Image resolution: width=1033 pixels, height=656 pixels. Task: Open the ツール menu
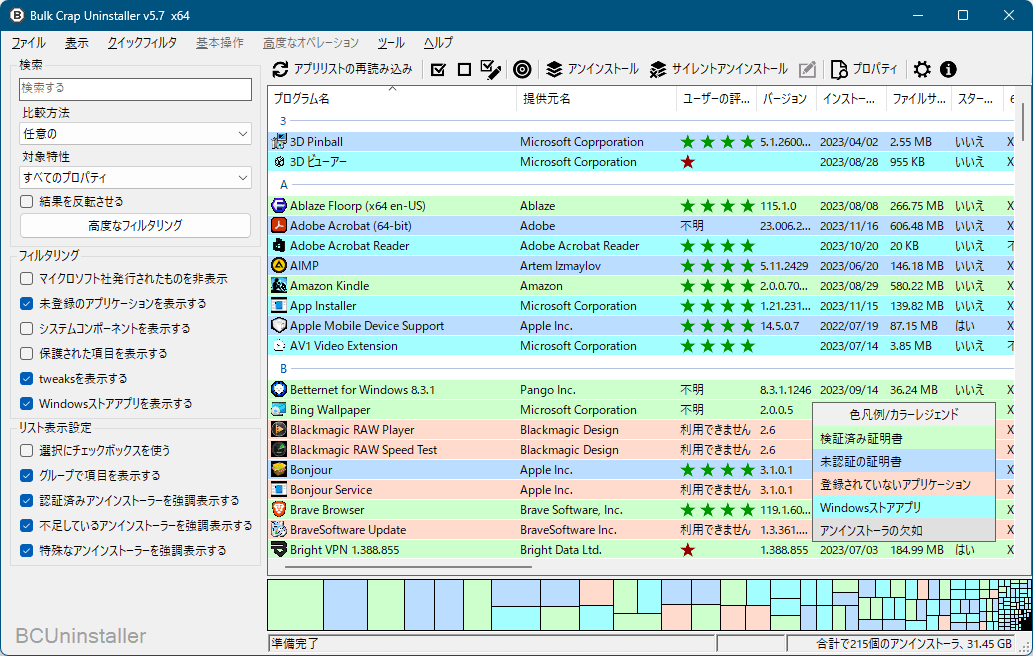391,43
